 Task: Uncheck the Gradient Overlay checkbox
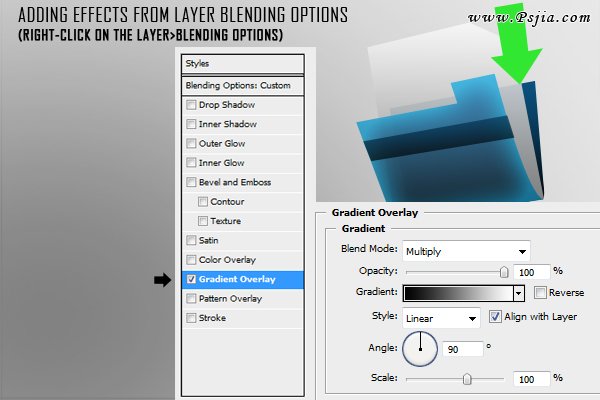(191, 279)
